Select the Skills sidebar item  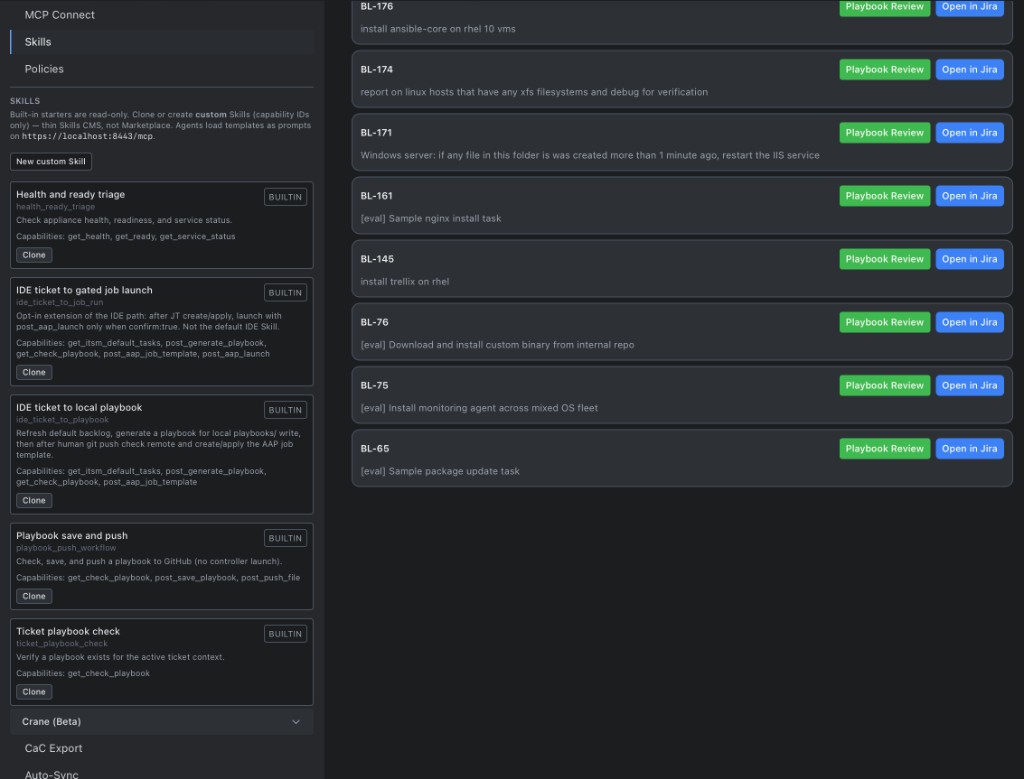[x=161, y=42]
